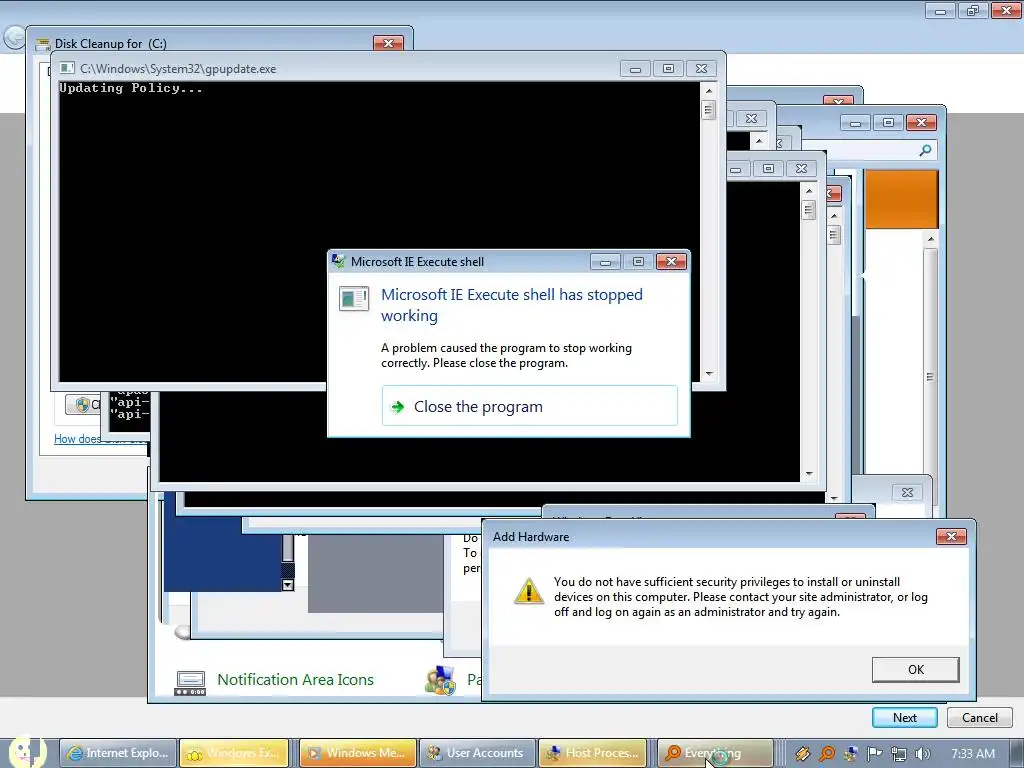Click 'Updating Policy...' text in console

point(131,88)
